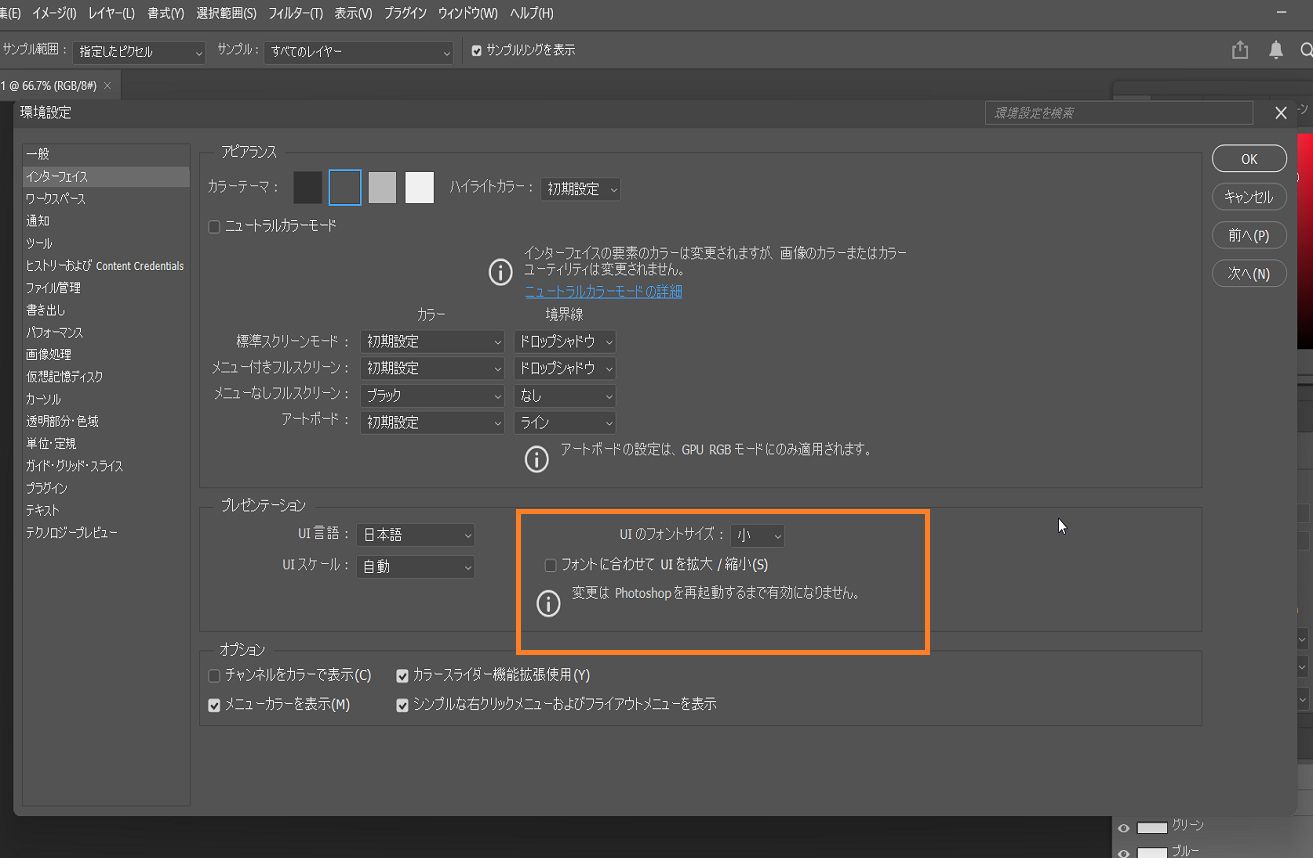Image resolution: width=1313 pixels, height=858 pixels.
Task: Hide the グリーン channel eye toggle
Action: pos(1125,827)
